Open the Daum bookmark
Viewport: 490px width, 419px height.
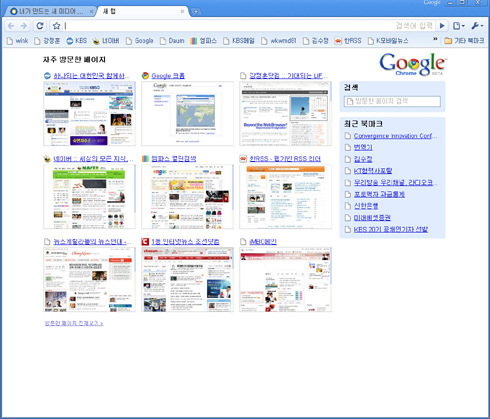coord(172,41)
